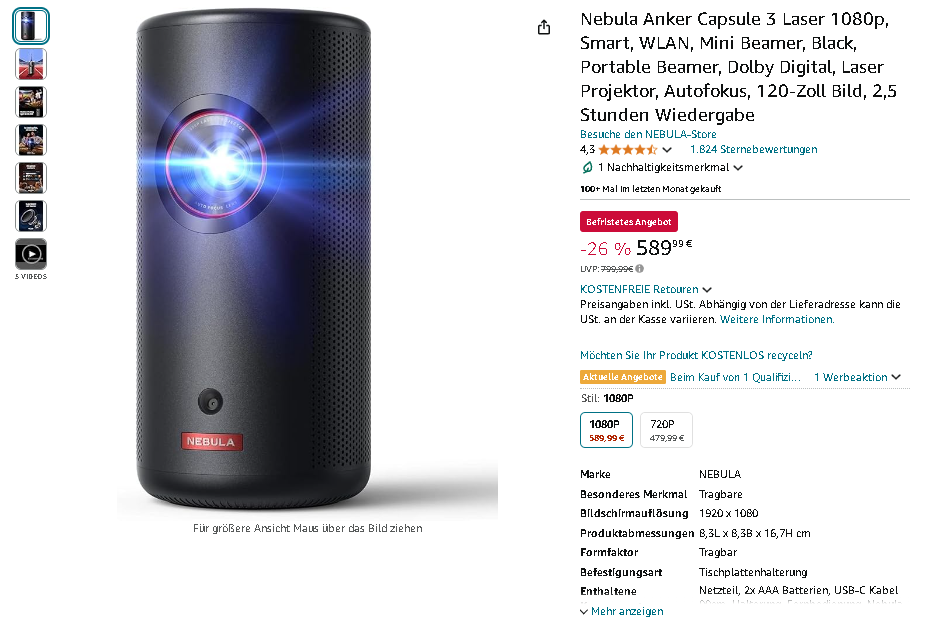This screenshot has height=621, width=925.
Task: Click the green sustainability leaf icon
Action: 587,167
